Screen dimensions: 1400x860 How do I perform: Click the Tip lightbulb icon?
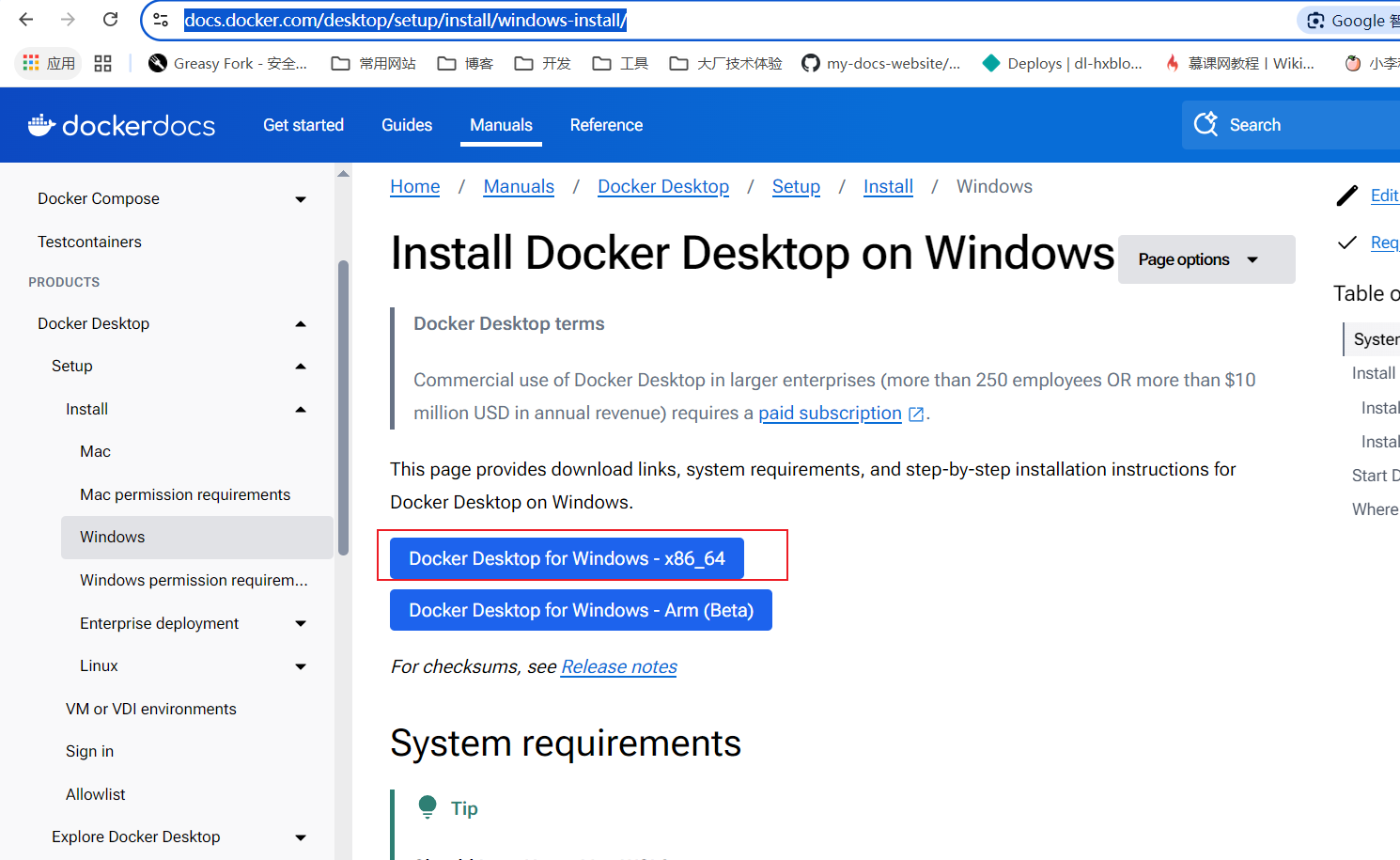428,806
